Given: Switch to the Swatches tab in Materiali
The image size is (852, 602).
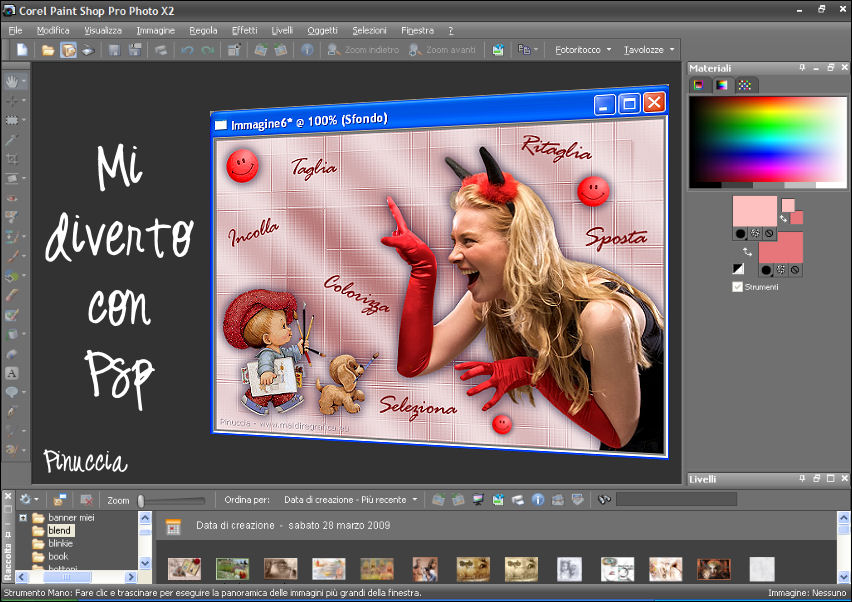Looking at the screenshot, I should (745, 85).
